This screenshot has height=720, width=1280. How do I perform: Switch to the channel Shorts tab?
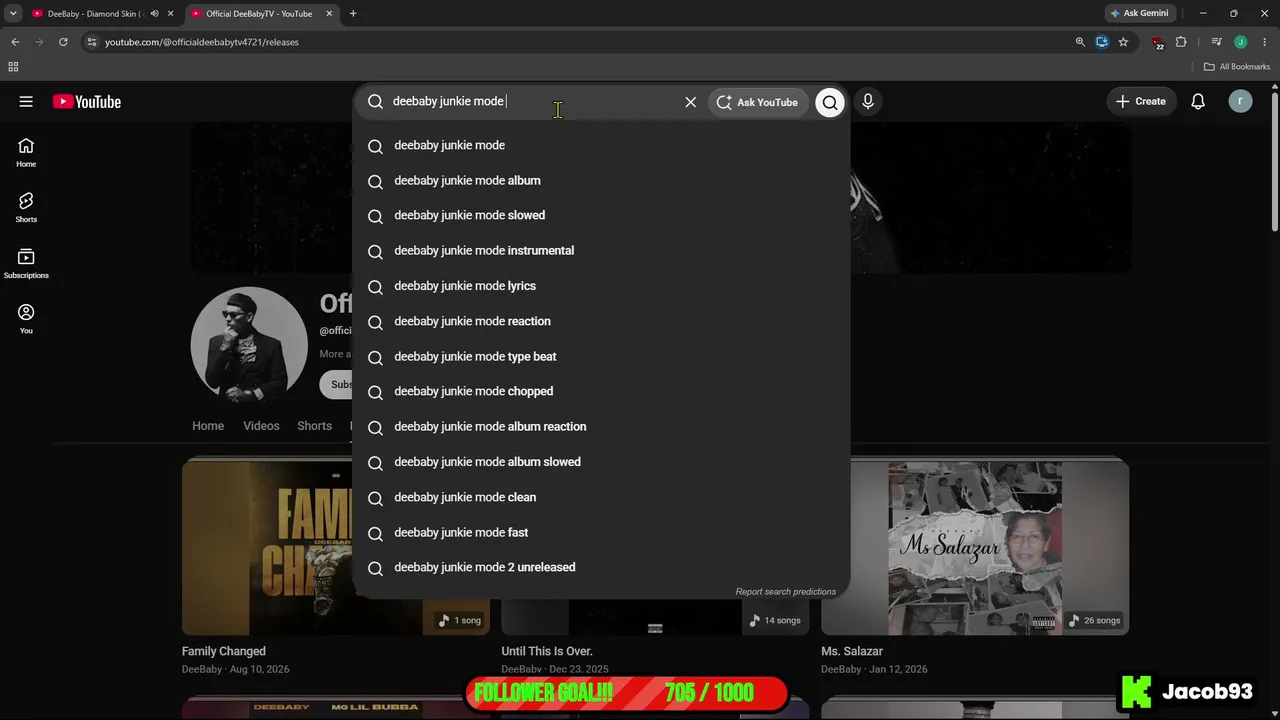pyautogui.click(x=314, y=426)
